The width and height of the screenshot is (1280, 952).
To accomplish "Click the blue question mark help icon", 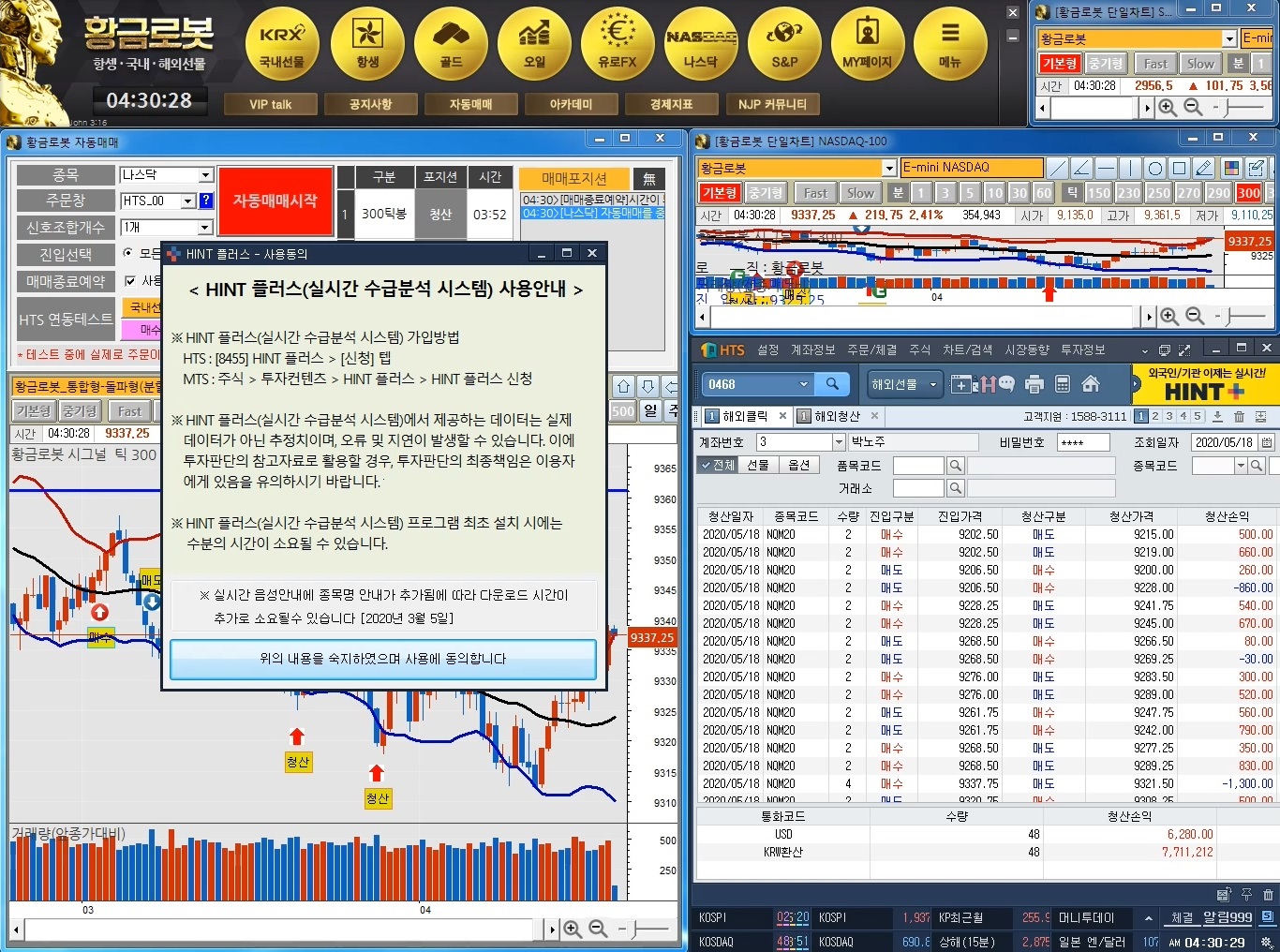I will click(x=206, y=201).
